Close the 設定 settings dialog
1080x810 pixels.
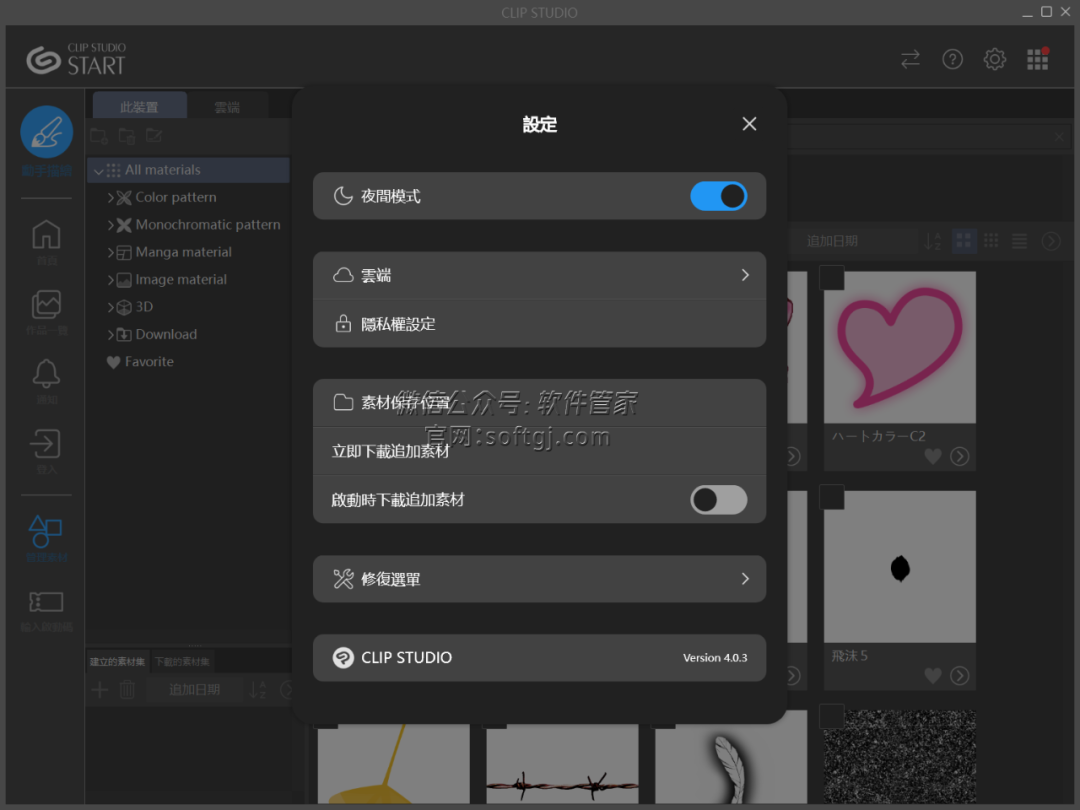749,124
